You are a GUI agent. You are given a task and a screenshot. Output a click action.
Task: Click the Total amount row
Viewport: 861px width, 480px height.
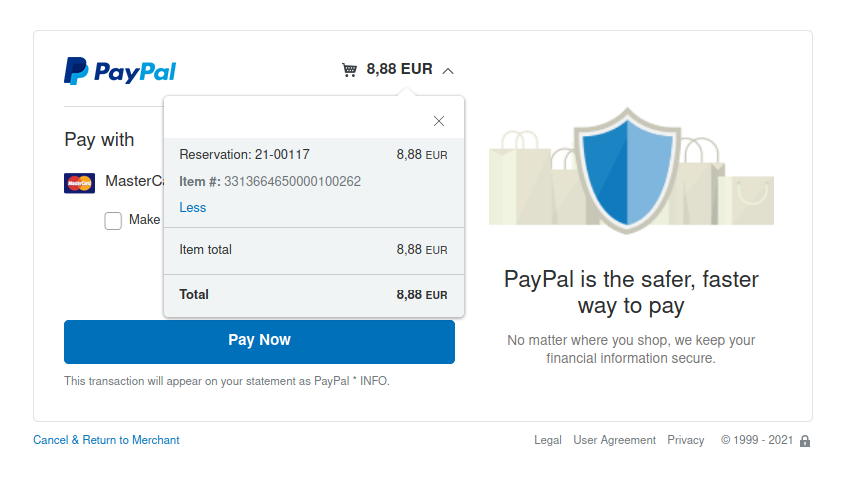tap(314, 295)
